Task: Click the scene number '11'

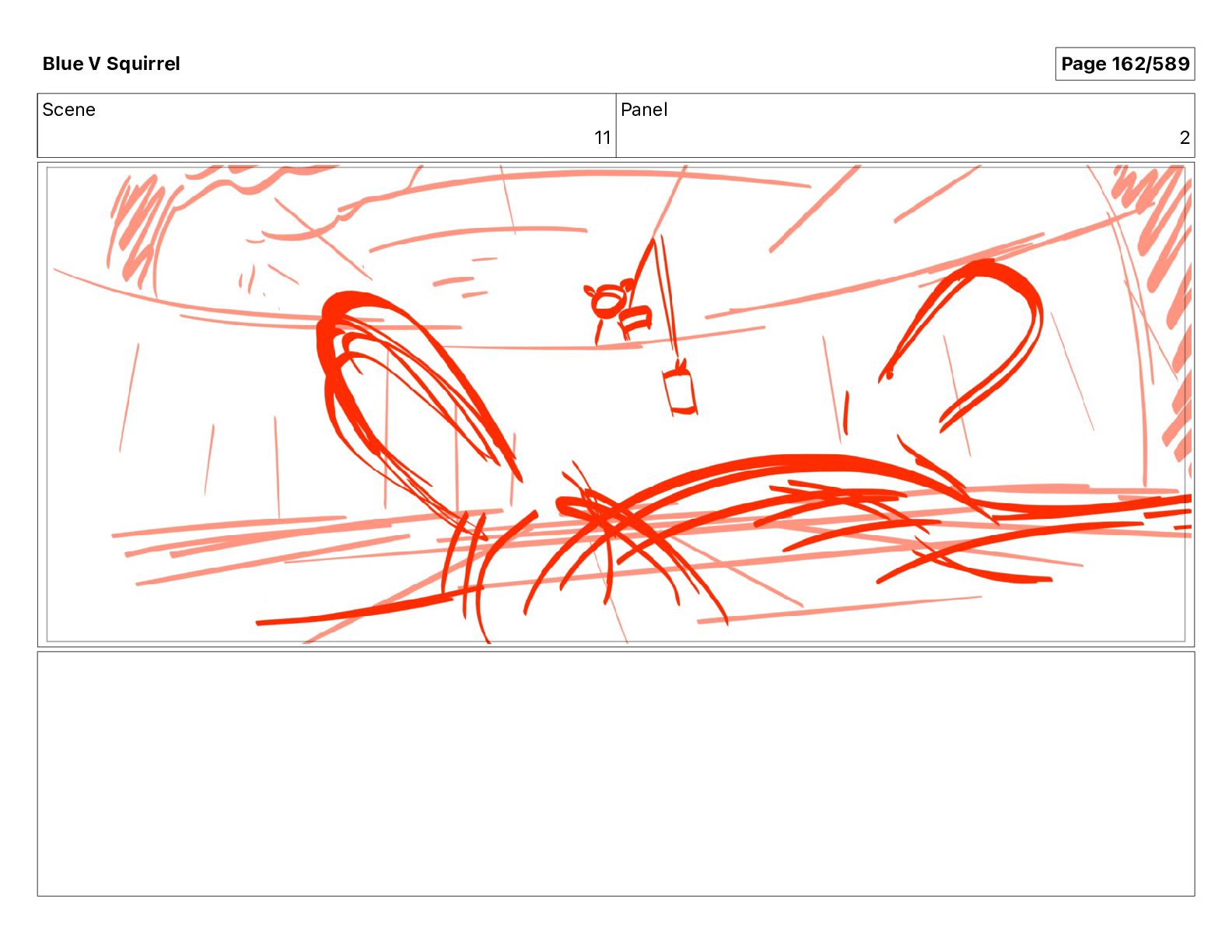Action: click(602, 138)
